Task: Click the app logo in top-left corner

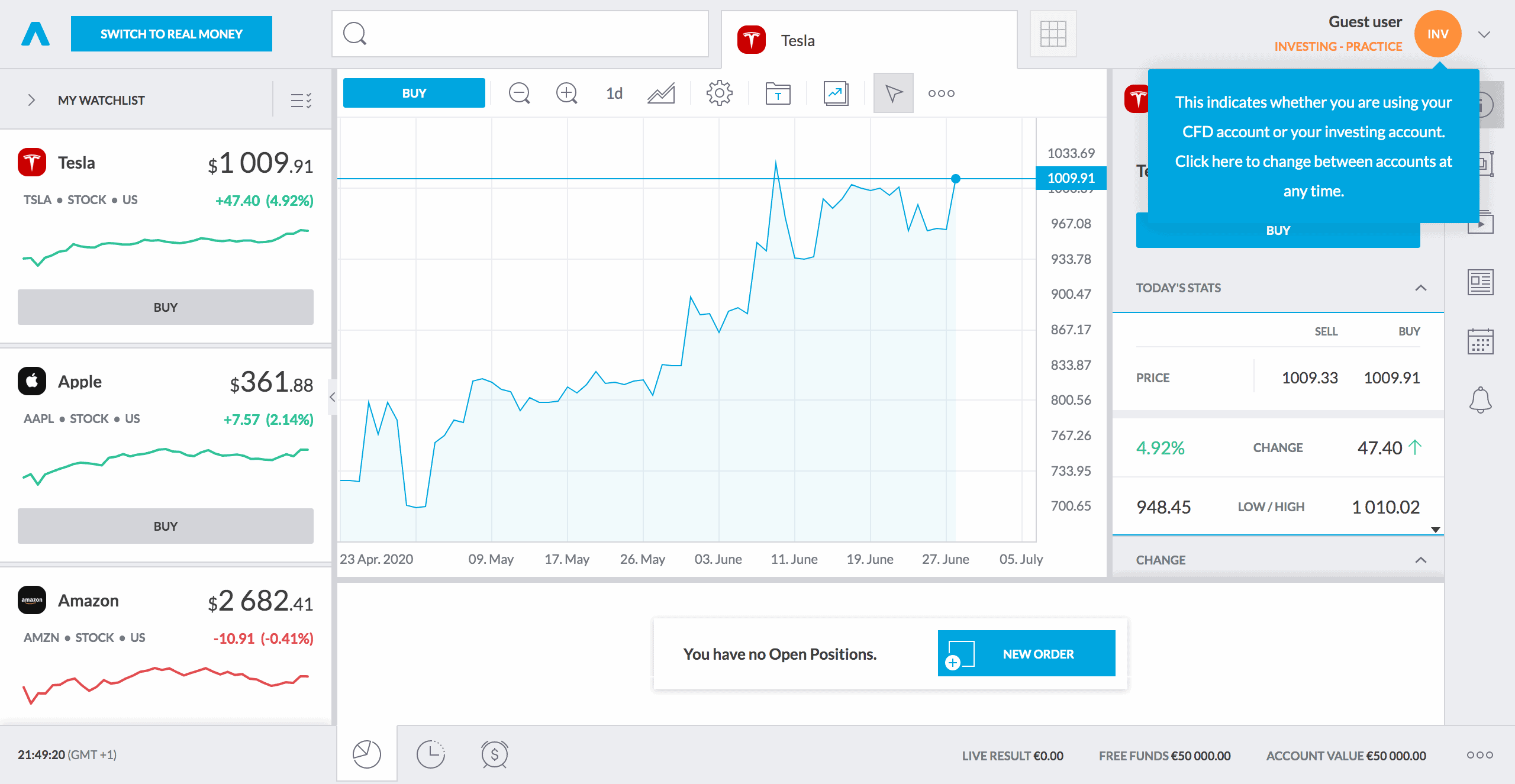Action: point(36,34)
